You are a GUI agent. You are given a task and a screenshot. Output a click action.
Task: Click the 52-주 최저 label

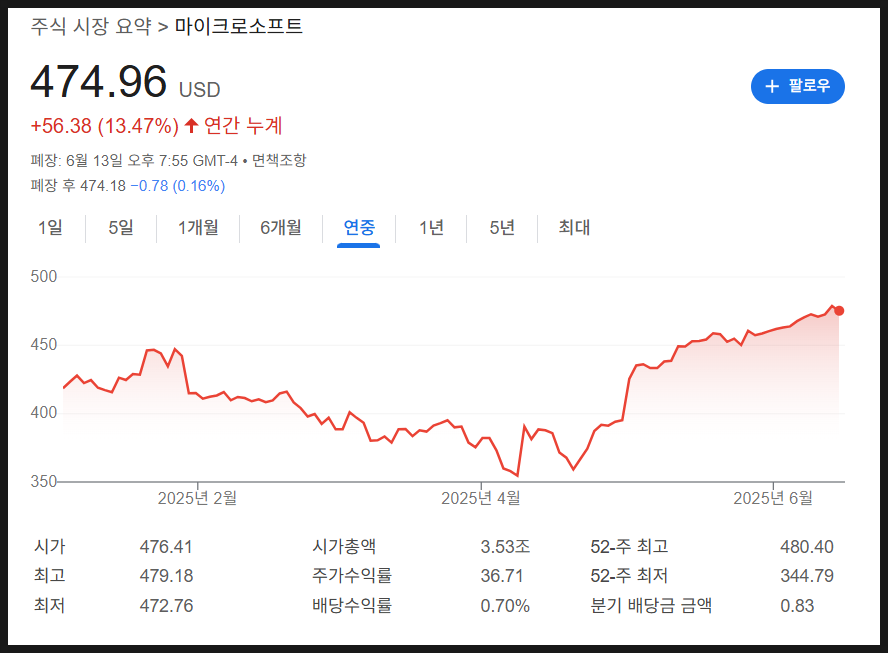629,576
